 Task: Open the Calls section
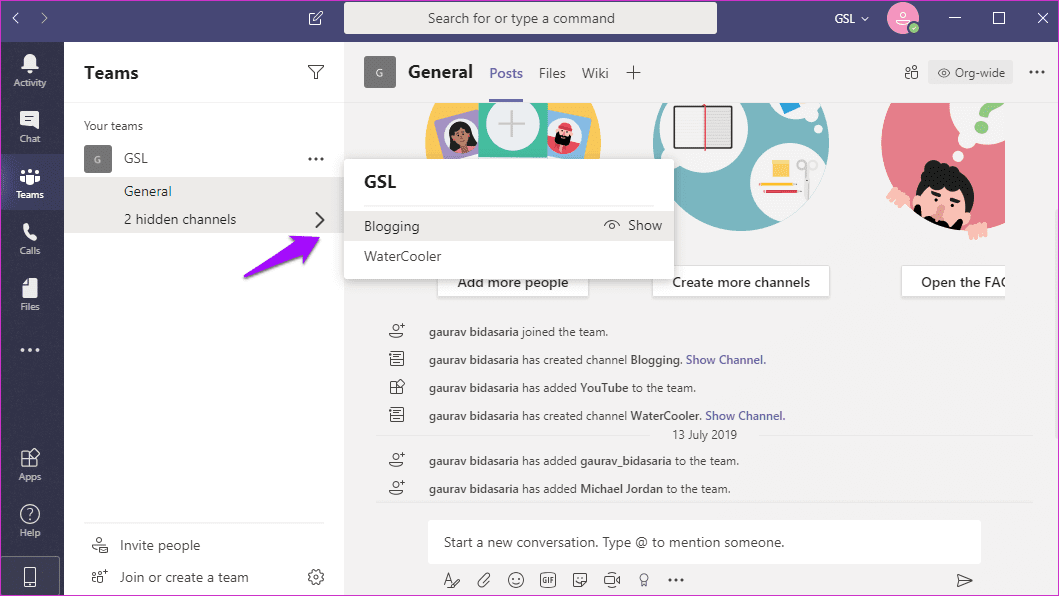click(x=30, y=239)
